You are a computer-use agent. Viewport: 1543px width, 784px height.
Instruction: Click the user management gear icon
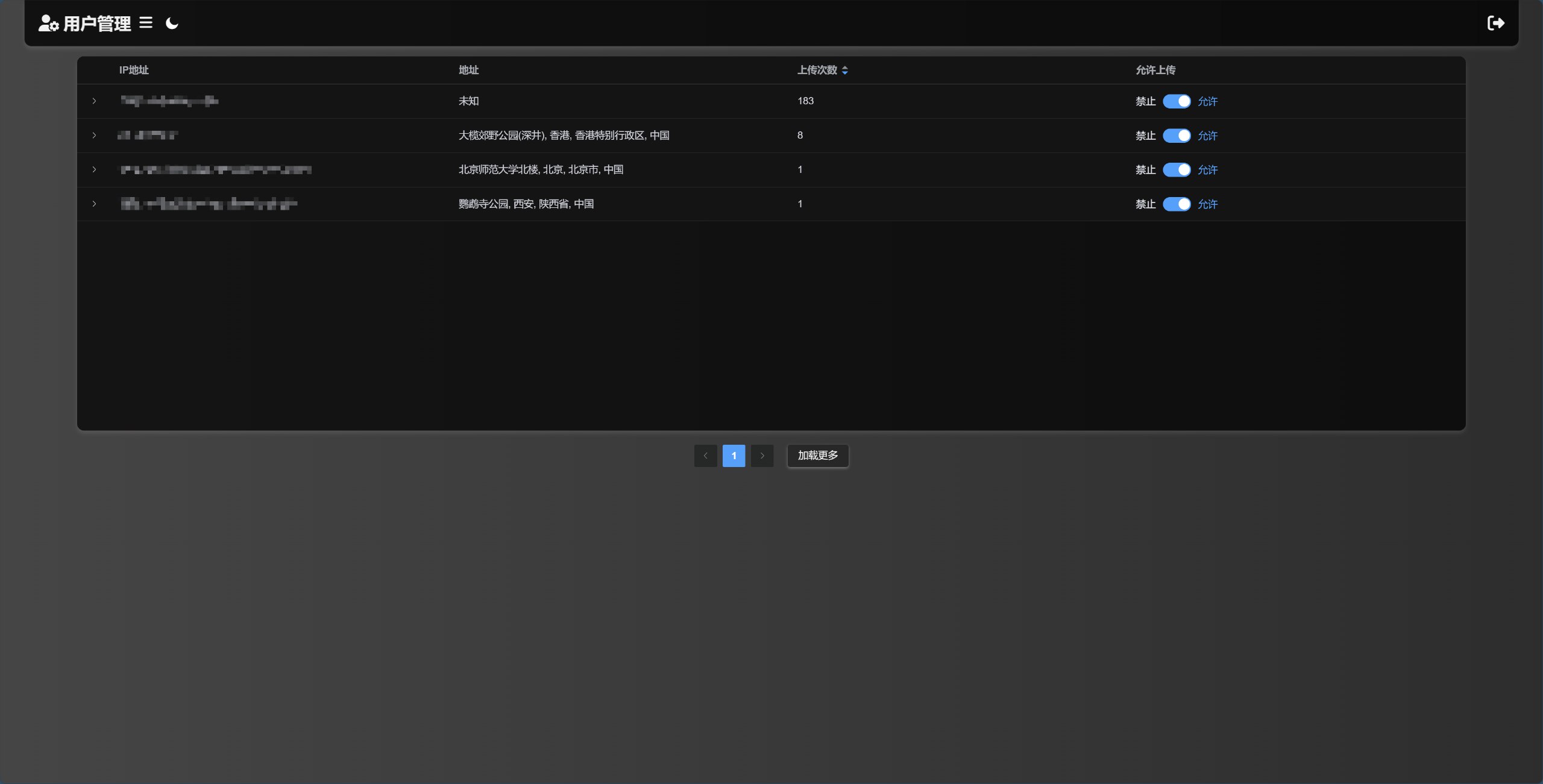(x=48, y=24)
